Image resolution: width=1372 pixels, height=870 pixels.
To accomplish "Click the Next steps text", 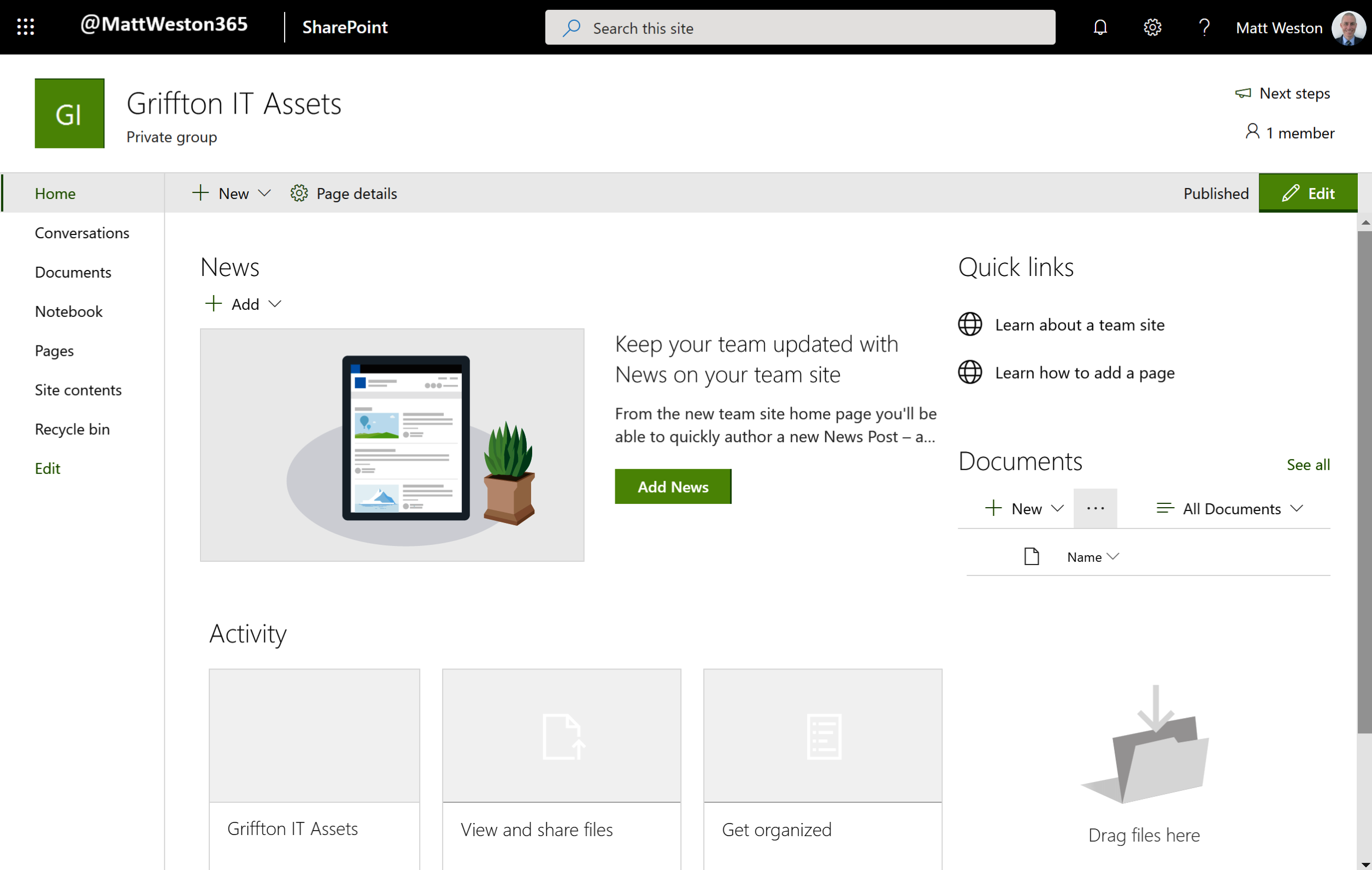I will click(1294, 93).
